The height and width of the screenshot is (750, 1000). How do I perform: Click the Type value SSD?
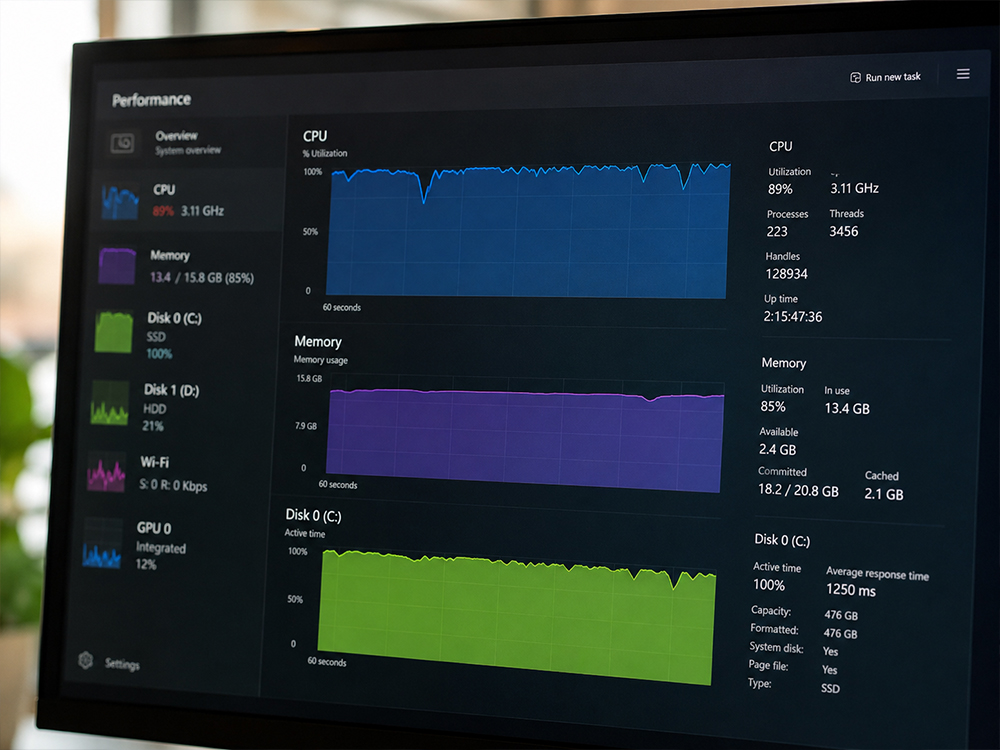click(x=830, y=689)
